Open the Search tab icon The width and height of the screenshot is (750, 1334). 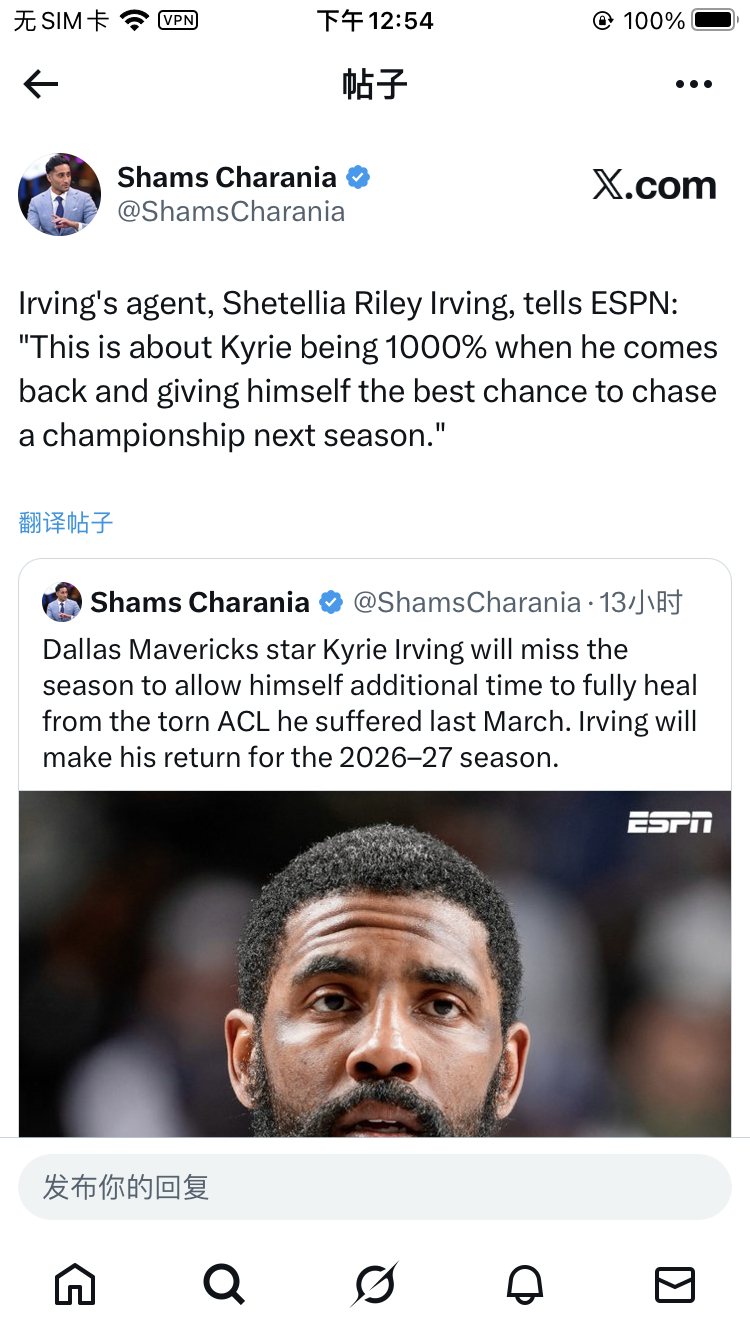point(224,1285)
